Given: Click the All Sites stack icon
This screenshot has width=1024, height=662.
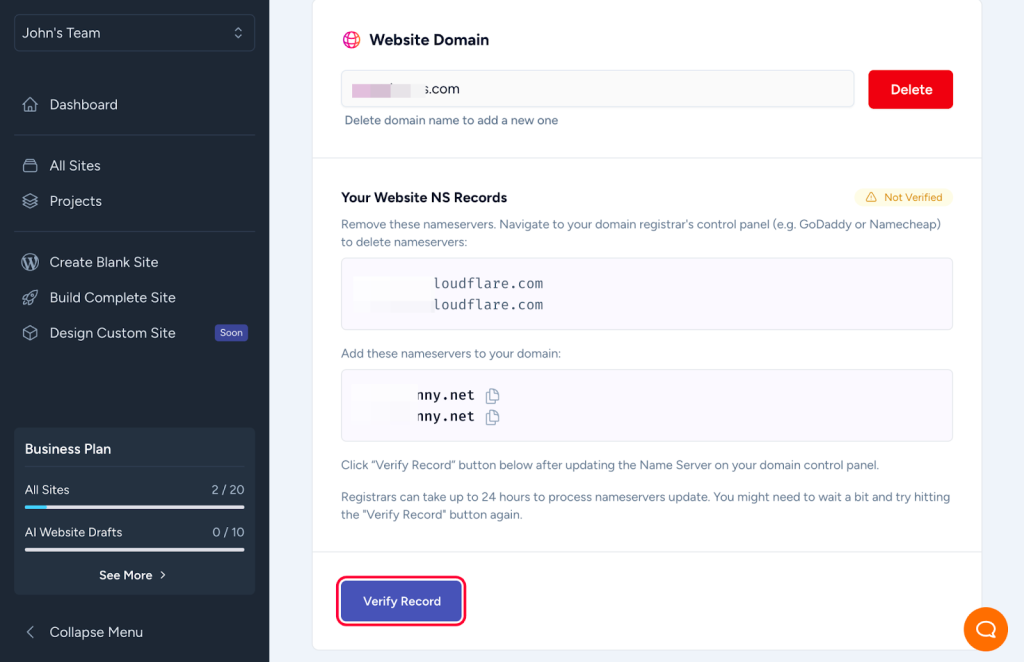Looking at the screenshot, I should pos(30,166).
